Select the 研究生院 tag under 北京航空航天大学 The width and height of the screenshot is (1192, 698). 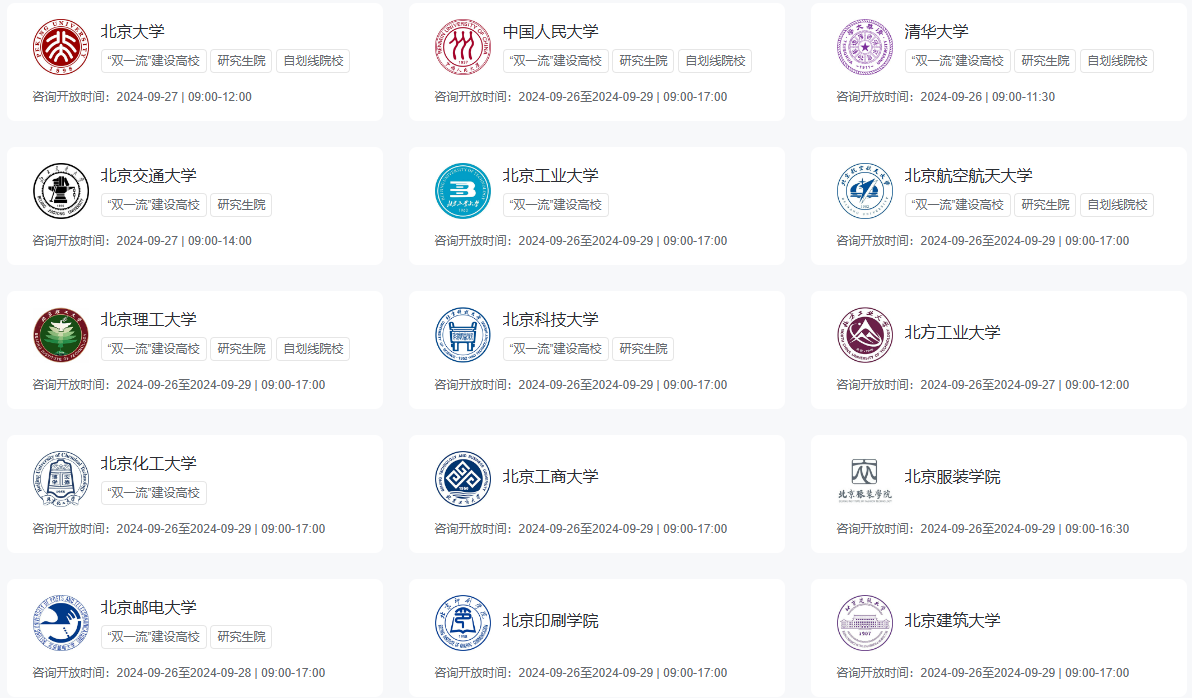click(x=1045, y=205)
